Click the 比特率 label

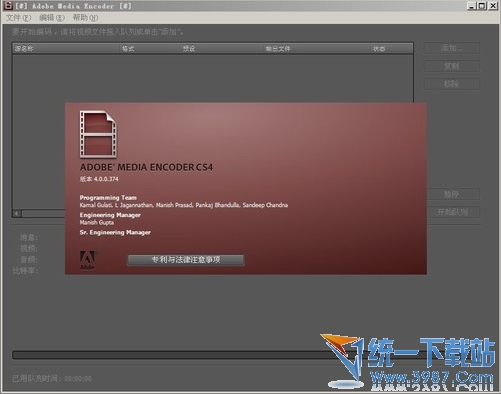[25, 271]
